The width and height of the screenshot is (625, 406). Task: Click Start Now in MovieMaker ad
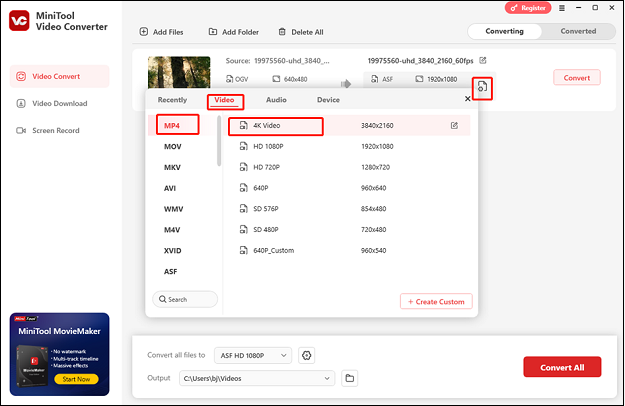[x=76, y=379]
